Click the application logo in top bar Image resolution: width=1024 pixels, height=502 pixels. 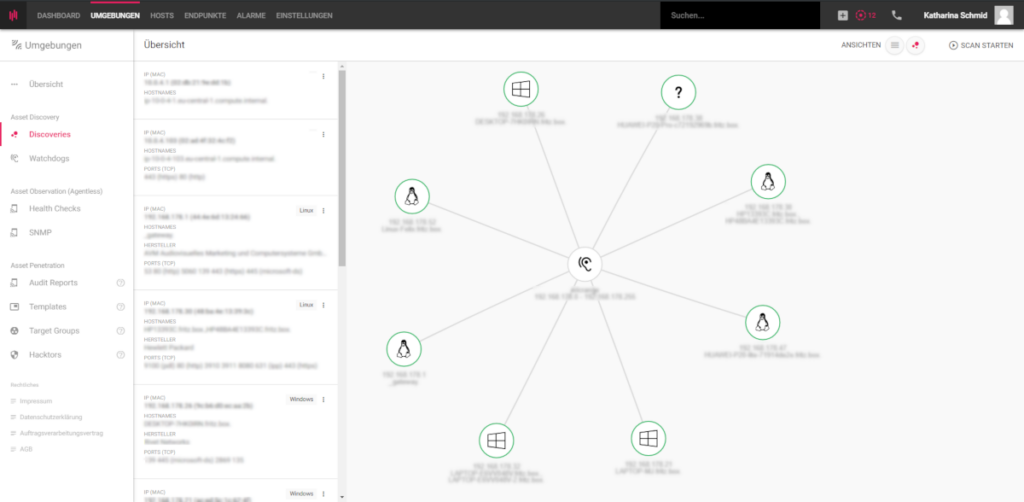(x=13, y=14)
